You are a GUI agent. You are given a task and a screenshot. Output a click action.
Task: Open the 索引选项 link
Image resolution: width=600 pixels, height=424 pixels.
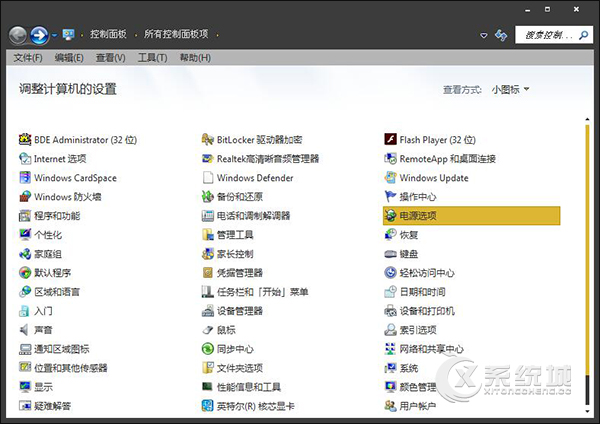click(418, 330)
